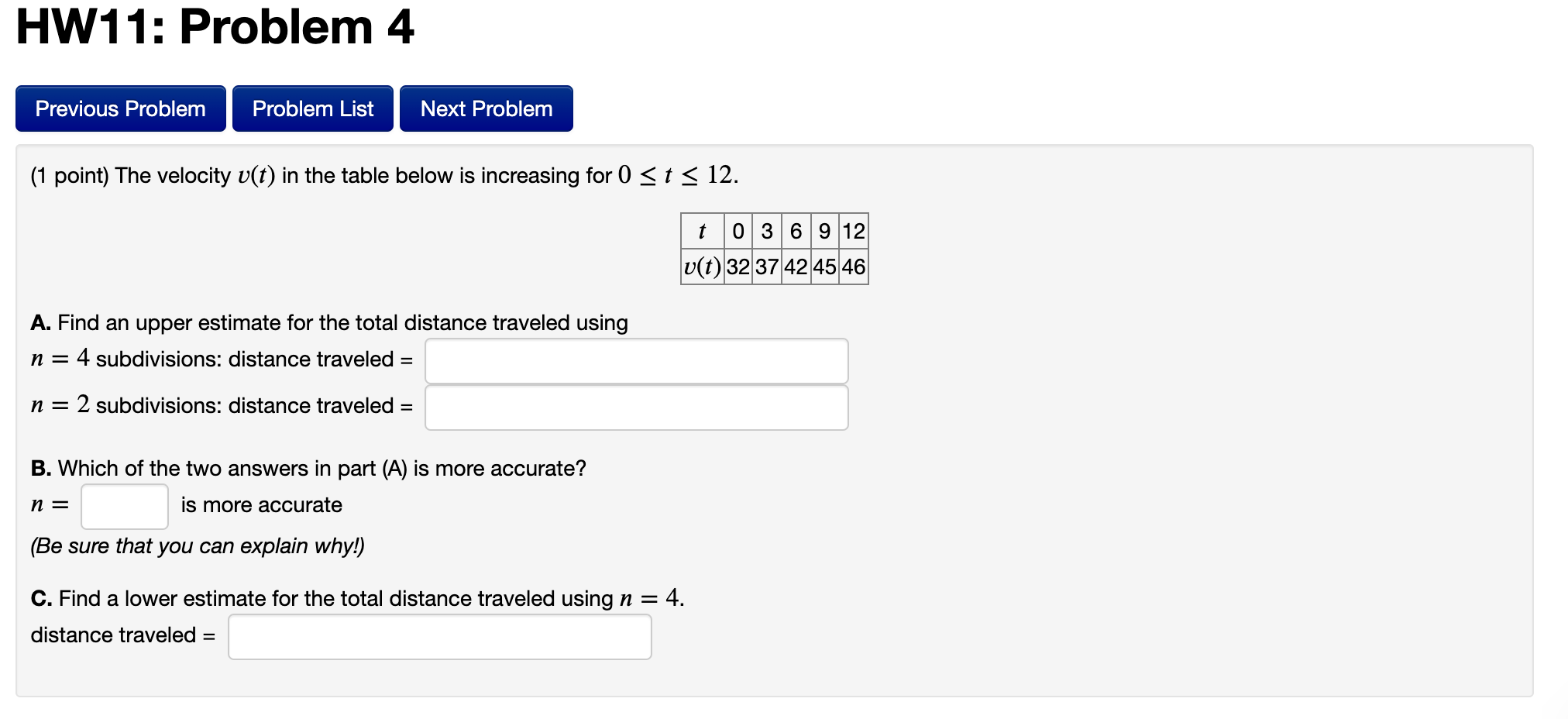This screenshot has width=1568, height=719.
Task: Click the value 46 in the table
Action: click(854, 267)
